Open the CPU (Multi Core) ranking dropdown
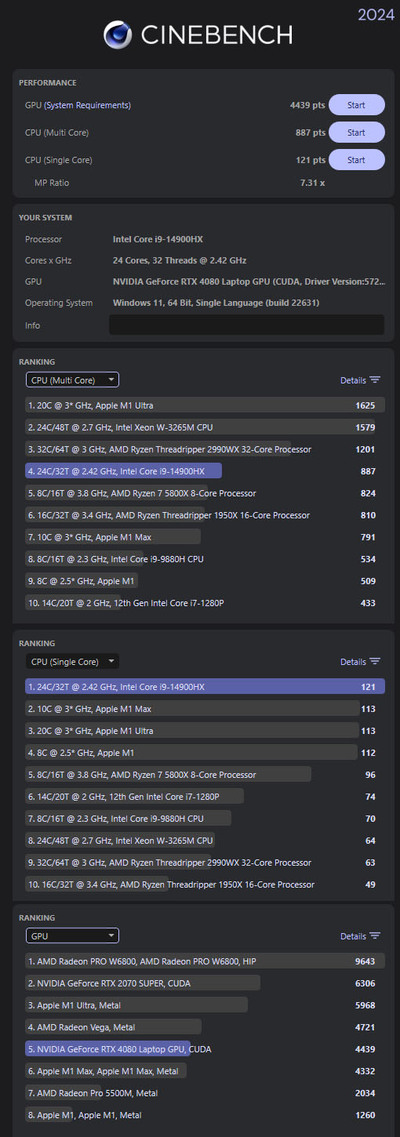Screen dimensions: 400x1137 click(72, 379)
